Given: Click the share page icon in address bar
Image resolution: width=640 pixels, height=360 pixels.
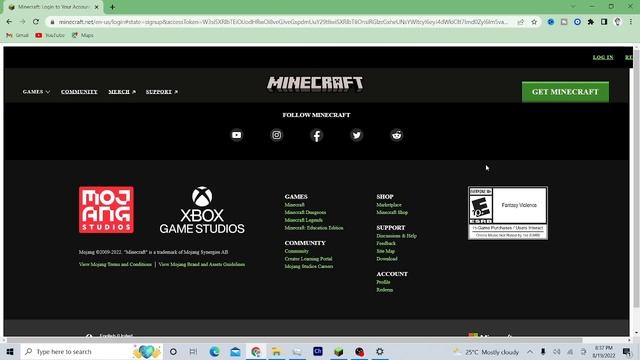Looking at the screenshot, I should coord(520,22).
